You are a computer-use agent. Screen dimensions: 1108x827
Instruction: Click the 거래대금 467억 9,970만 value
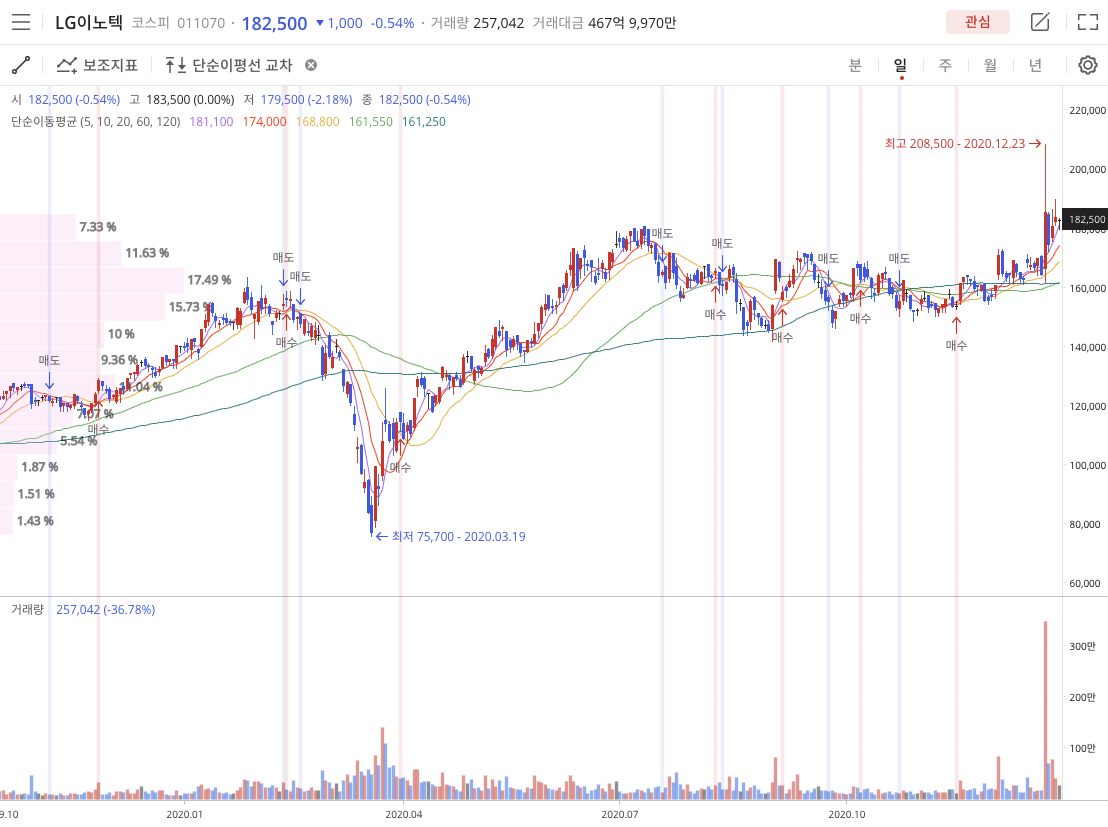pyautogui.click(x=604, y=23)
